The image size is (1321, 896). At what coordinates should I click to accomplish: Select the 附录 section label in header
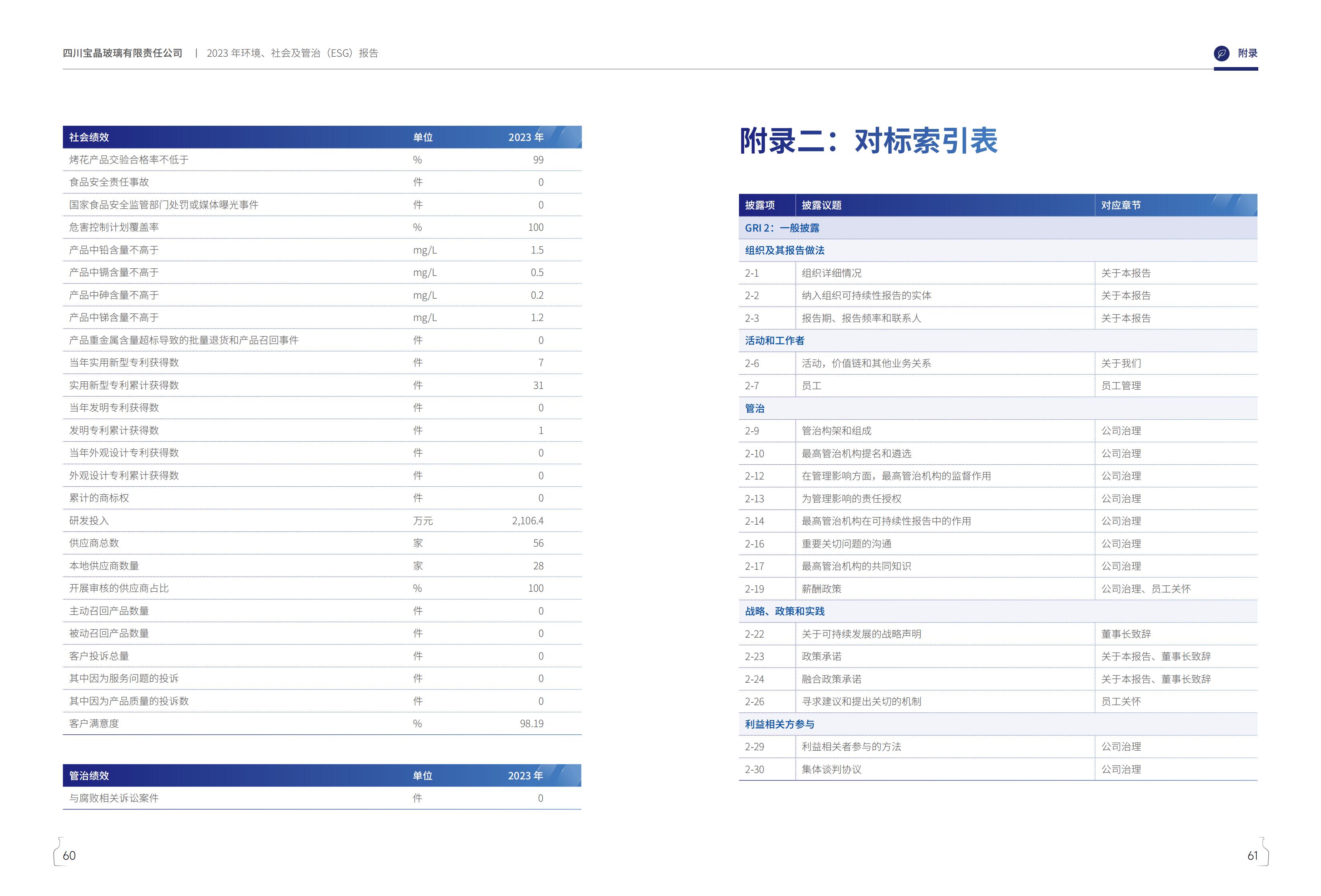coord(1248,54)
